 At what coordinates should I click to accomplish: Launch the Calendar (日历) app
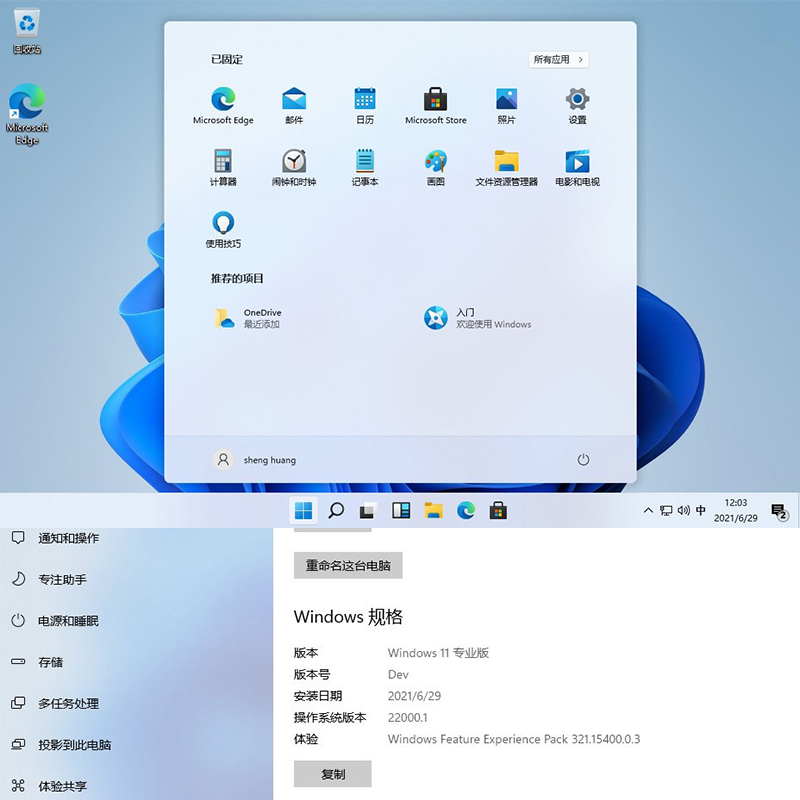coord(365,106)
